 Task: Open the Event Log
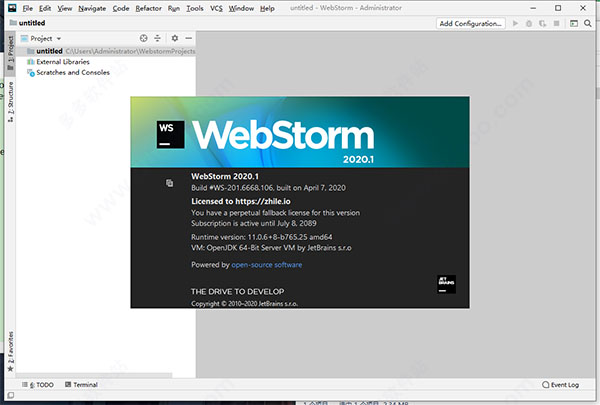click(x=561, y=385)
